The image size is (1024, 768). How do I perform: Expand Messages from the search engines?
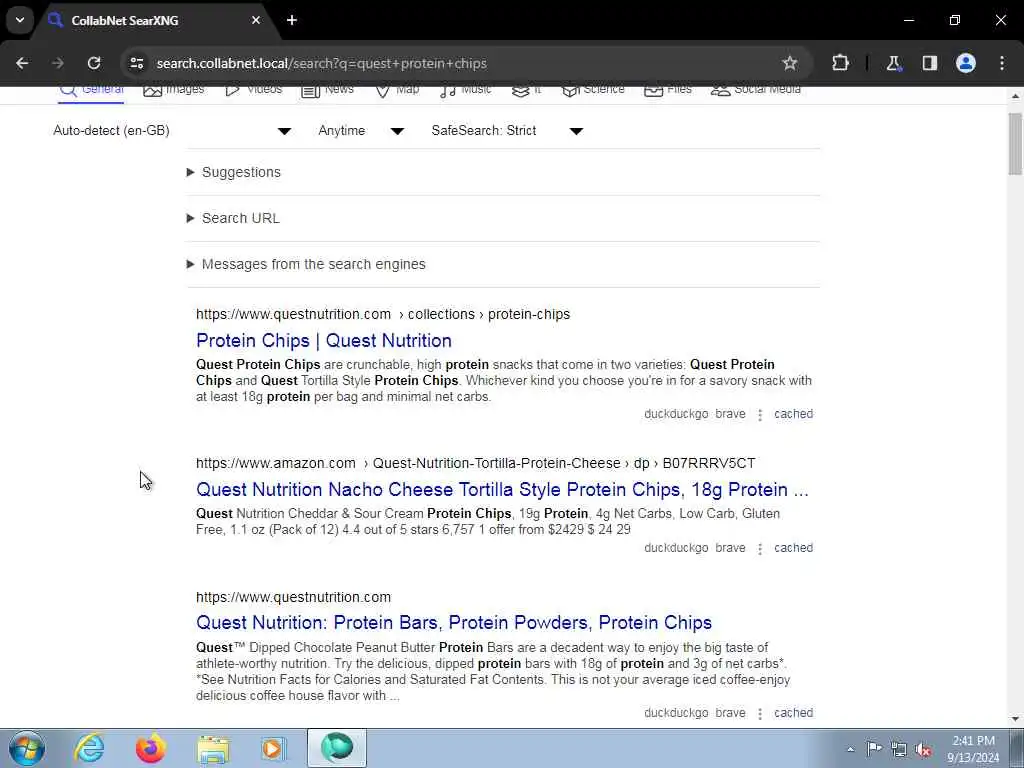[306, 264]
